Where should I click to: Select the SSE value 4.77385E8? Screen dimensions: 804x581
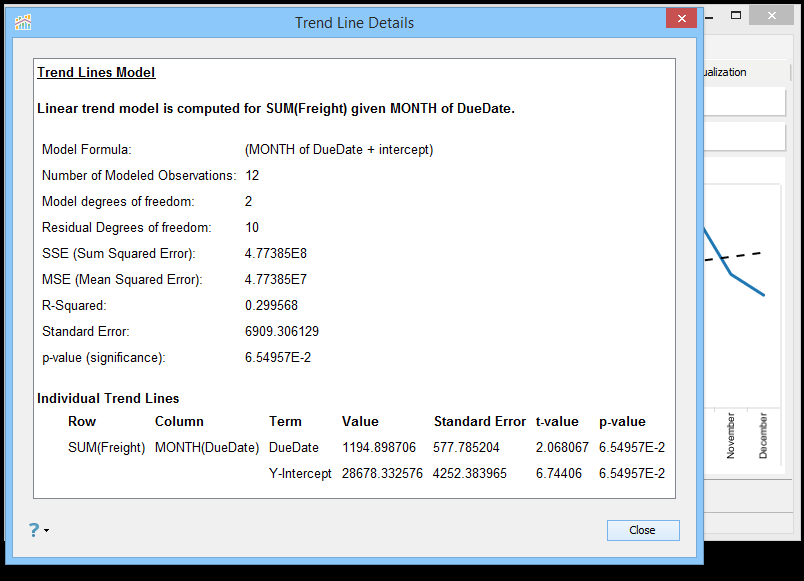(276, 254)
